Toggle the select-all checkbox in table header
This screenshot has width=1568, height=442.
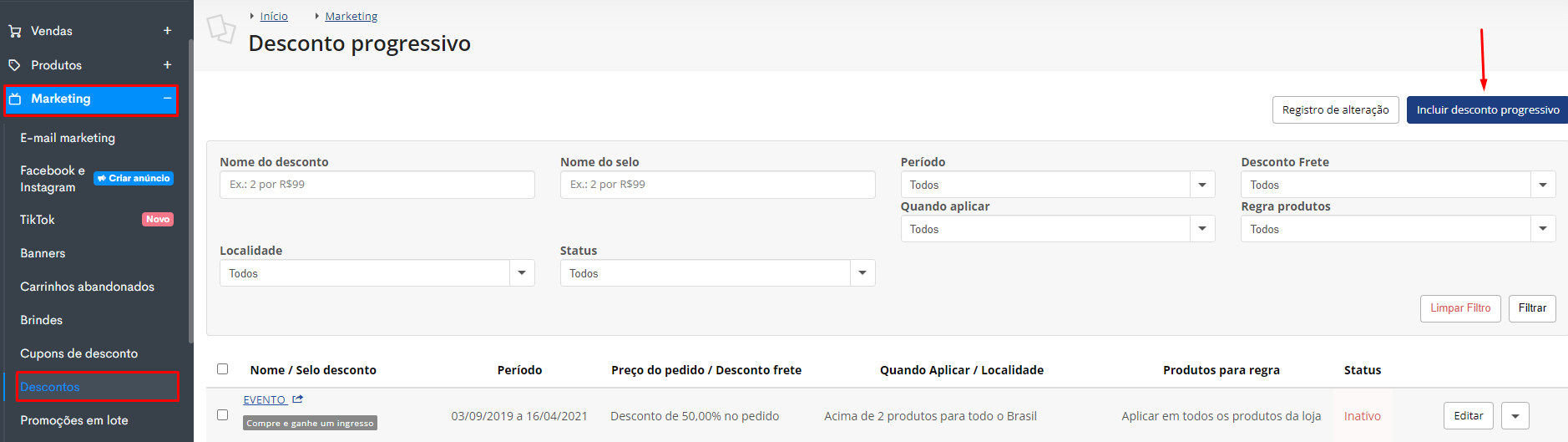222,369
